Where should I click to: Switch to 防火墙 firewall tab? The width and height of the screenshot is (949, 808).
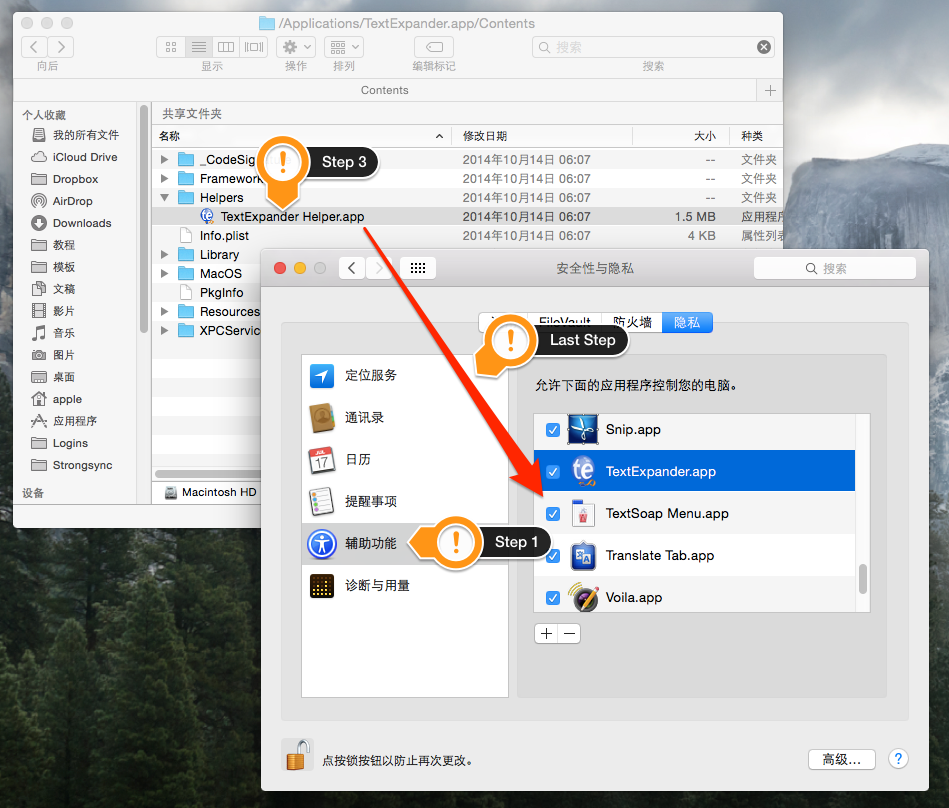point(632,322)
